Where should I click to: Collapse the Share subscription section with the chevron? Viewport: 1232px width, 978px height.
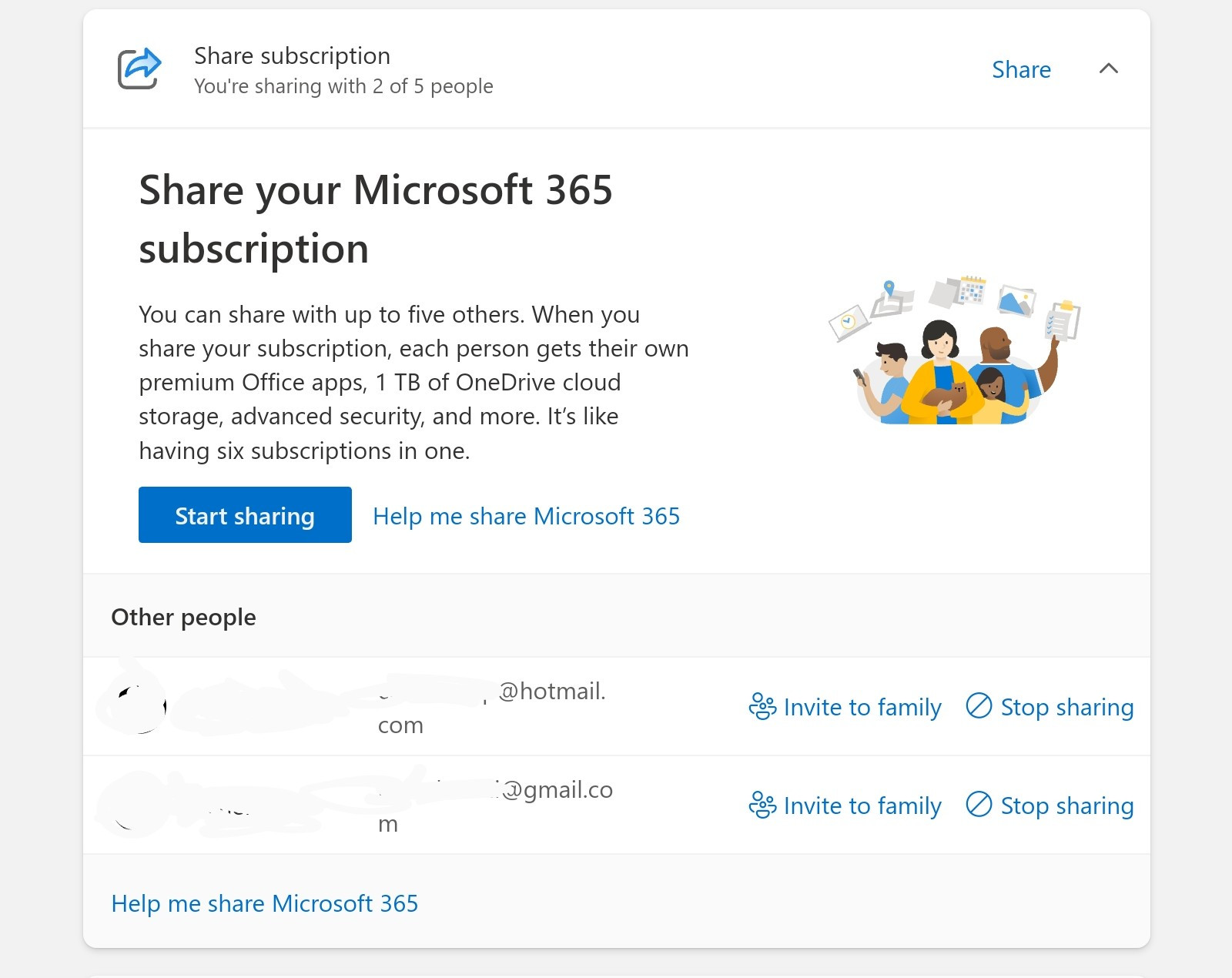[x=1108, y=69]
